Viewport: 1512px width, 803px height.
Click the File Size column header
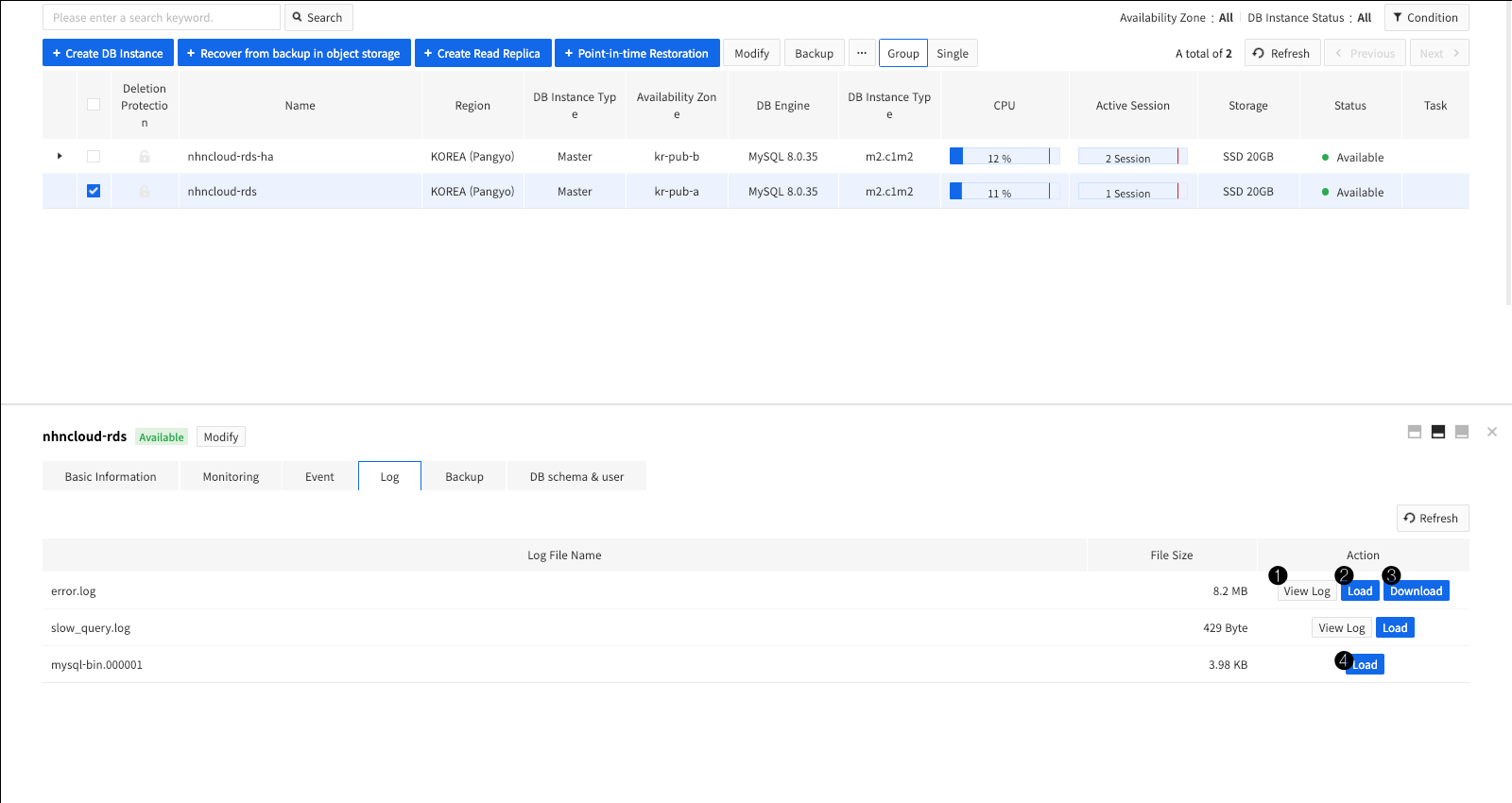pyautogui.click(x=1172, y=555)
